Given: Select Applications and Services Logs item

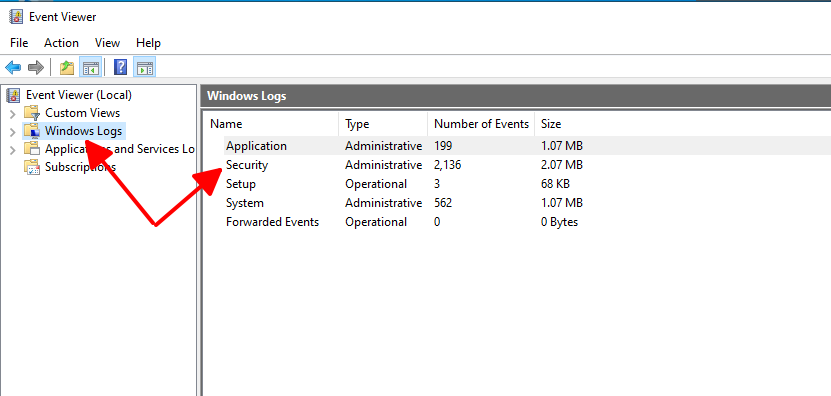Looking at the screenshot, I should coord(120,149).
